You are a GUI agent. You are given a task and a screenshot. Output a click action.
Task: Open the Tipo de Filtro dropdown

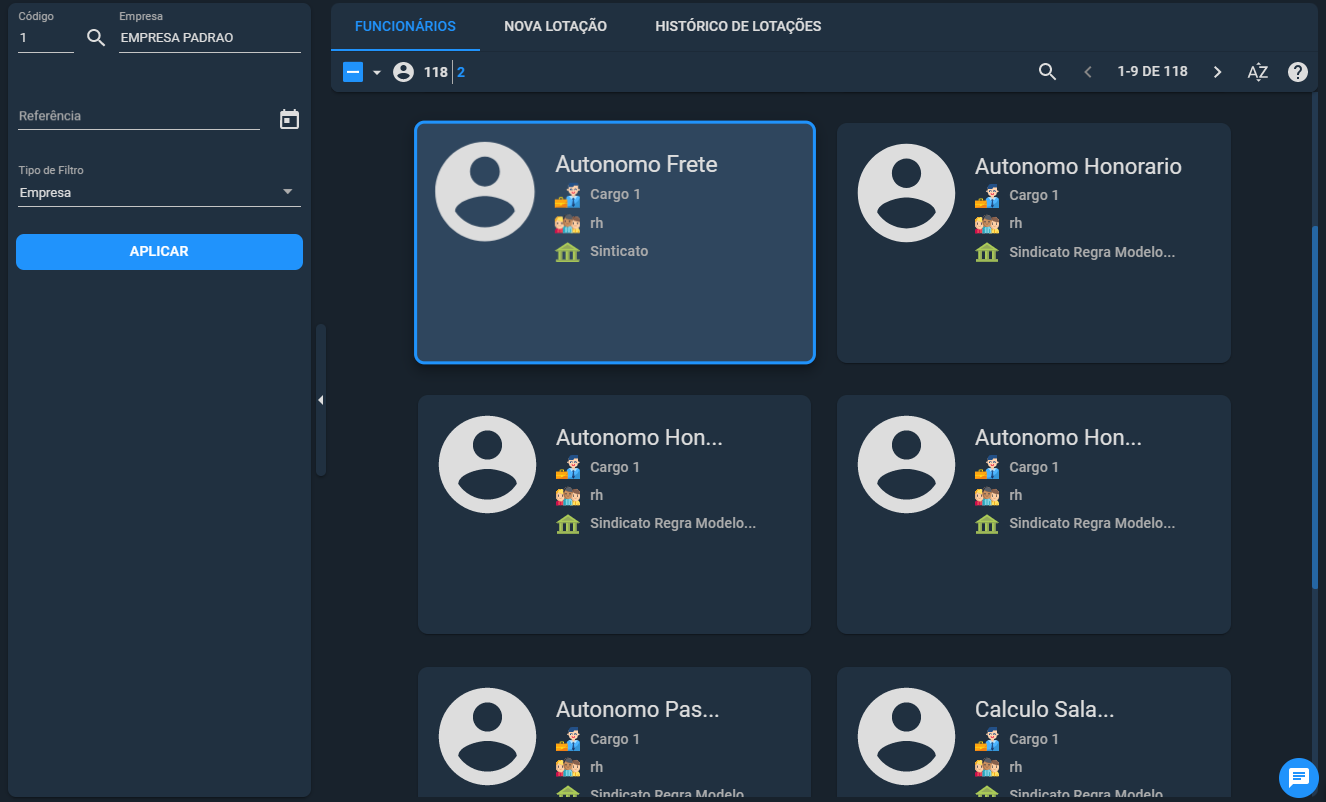coord(159,193)
